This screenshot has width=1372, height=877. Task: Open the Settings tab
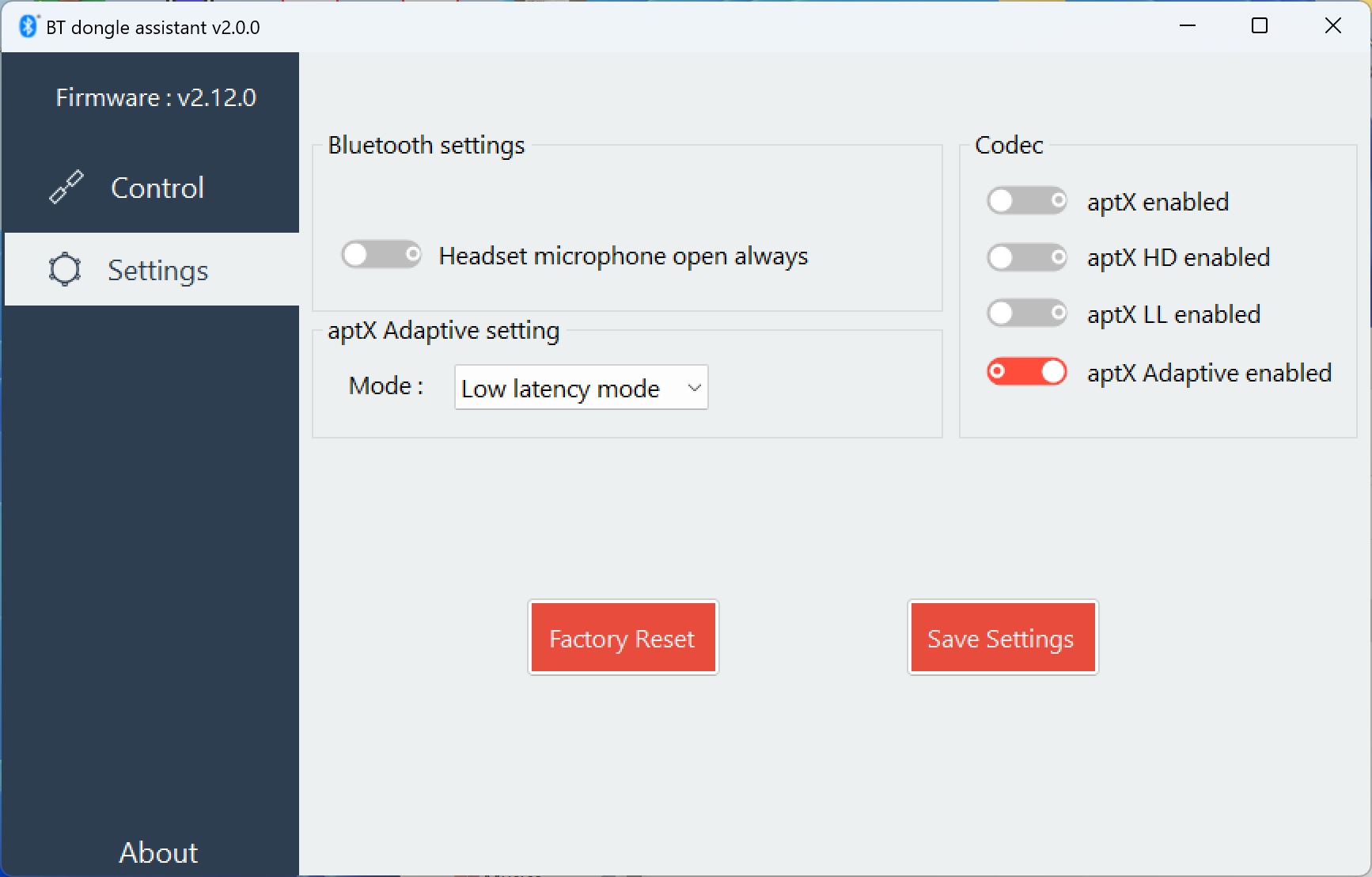tap(152, 269)
